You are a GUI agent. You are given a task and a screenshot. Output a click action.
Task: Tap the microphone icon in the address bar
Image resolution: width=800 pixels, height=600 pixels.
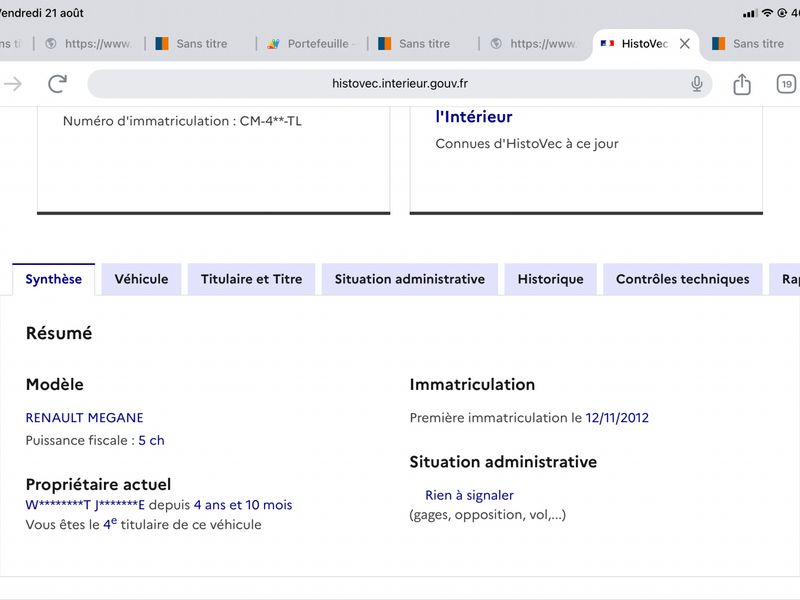(x=696, y=84)
